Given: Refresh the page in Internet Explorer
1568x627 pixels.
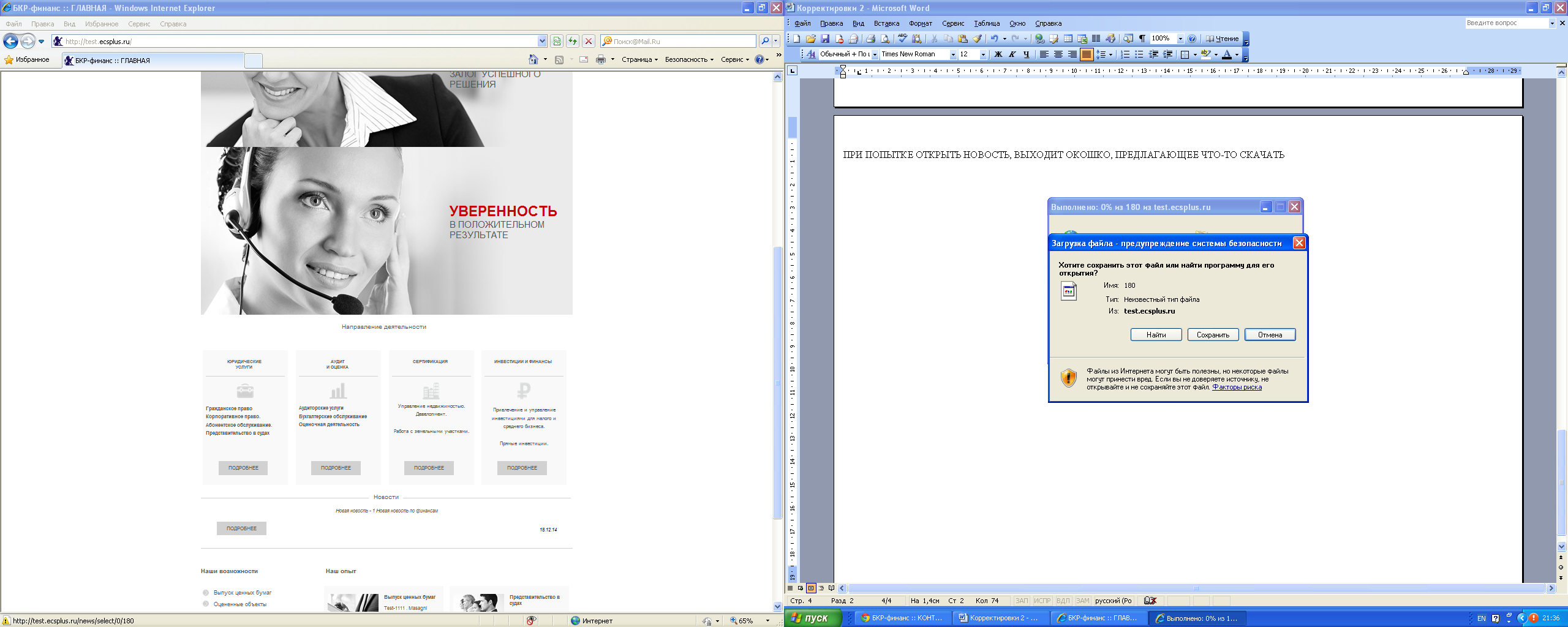Looking at the screenshot, I should 573,41.
